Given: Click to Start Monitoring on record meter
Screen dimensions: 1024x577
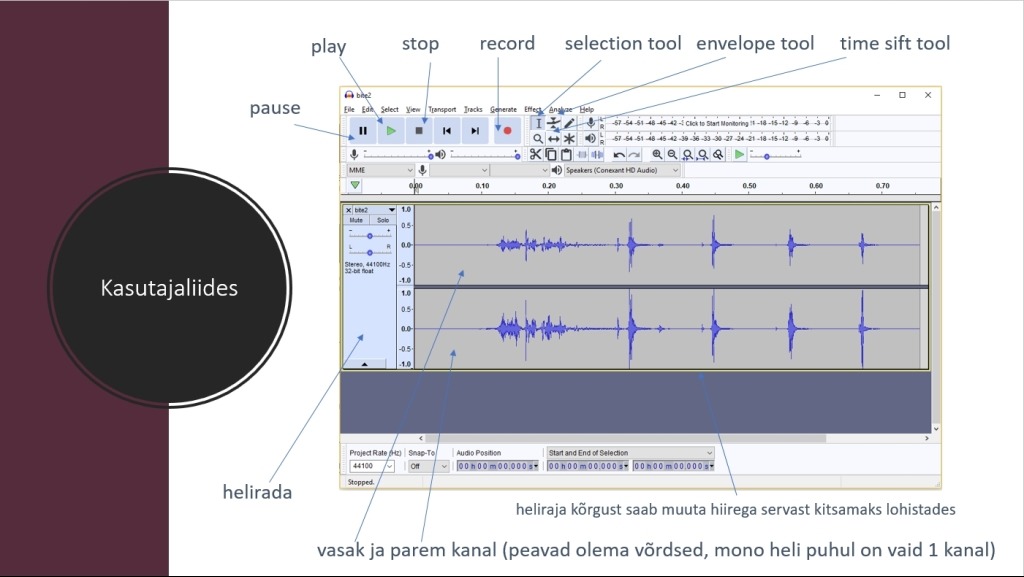Looking at the screenshot, I should pyautogui.click(x=716, y=123).
